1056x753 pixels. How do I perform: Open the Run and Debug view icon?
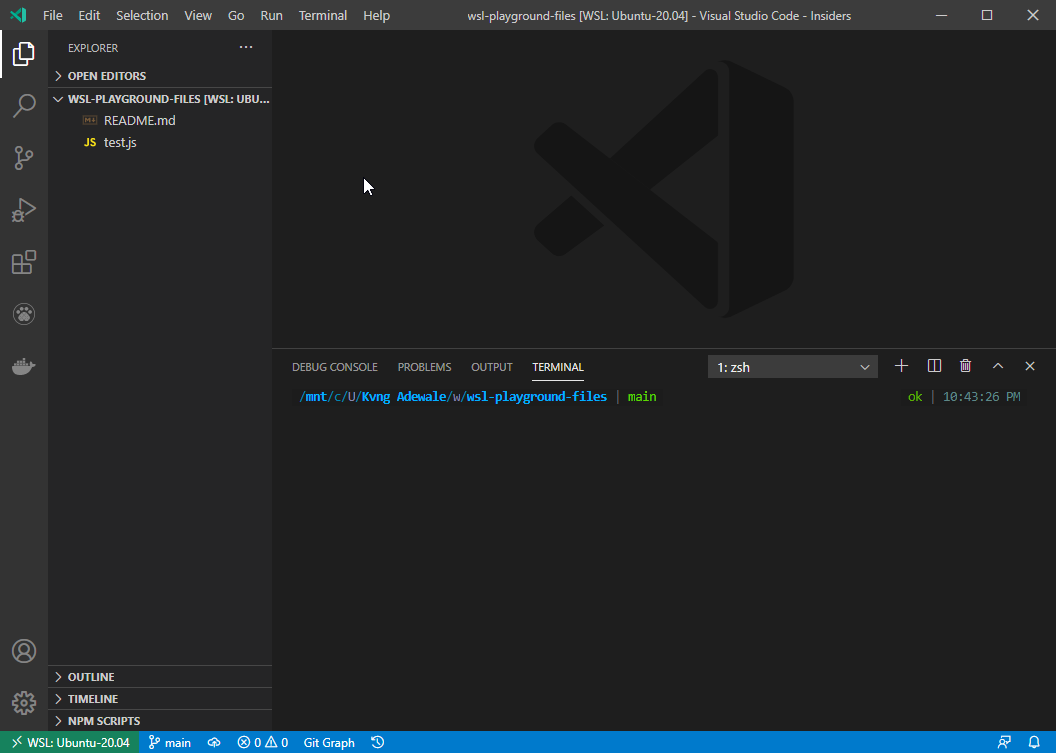click(x=24, y=210)
